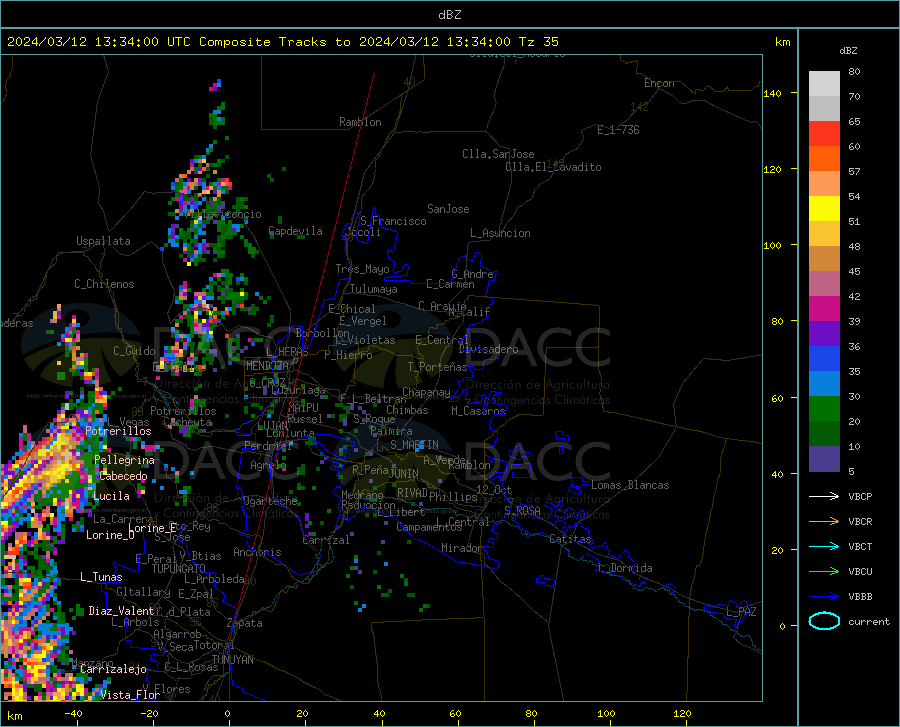Viewport: 900px width, 727px height.
Task: Click the green VBCU arrow legend icon
Action: [x=824, y=572]
